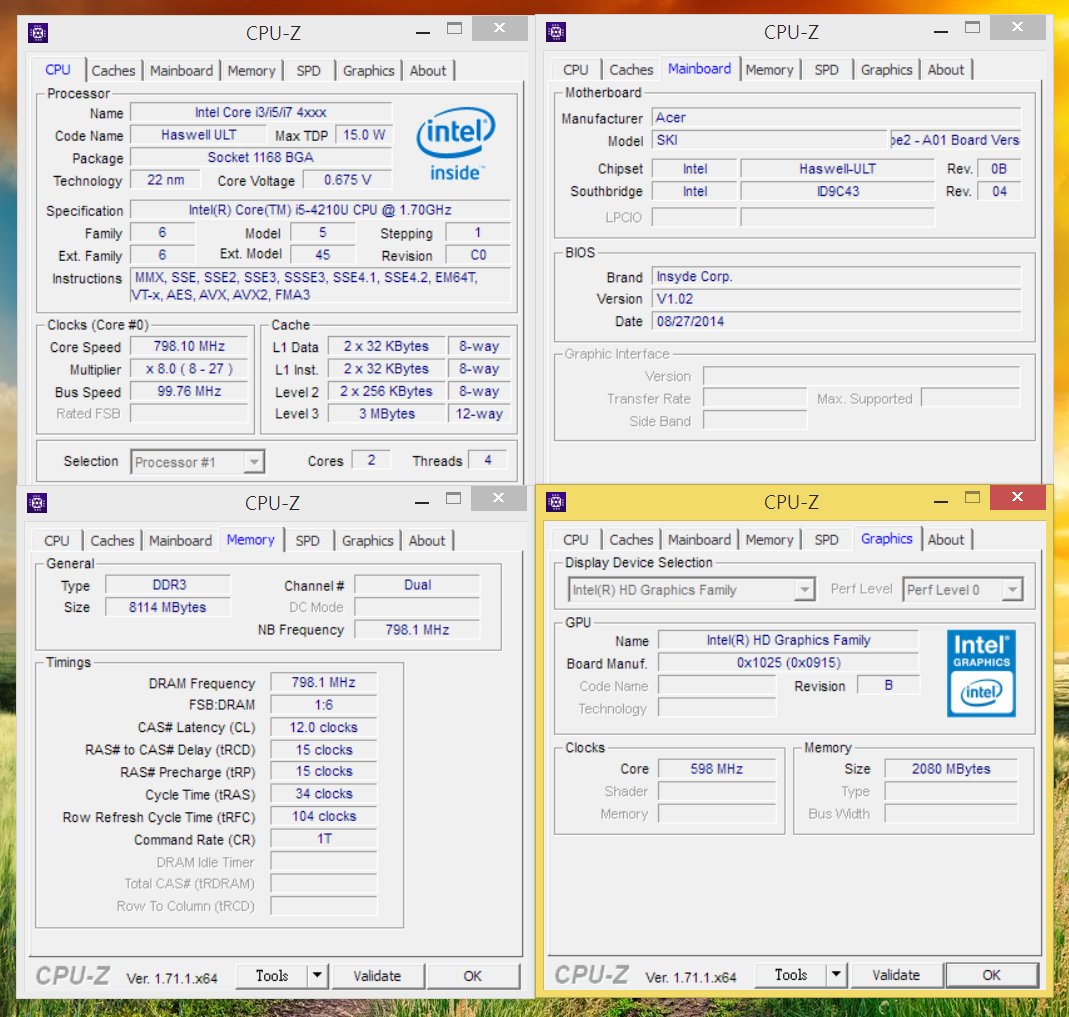Click the CPU-Z app icon in the Graphics window title bar
Screen dimensions: 1069x1017
click(x=556, y=502)
